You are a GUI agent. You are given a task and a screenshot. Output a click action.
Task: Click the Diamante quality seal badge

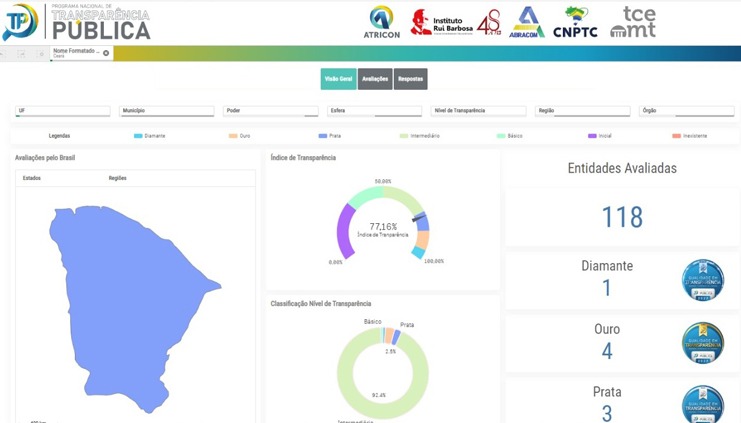(702, 281)
